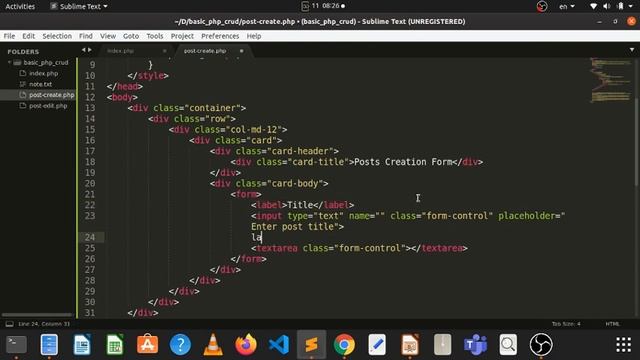Click the red circular tray indicator icon
The image size is (640, 360).
pyautogui.click(x=542, y=6)
